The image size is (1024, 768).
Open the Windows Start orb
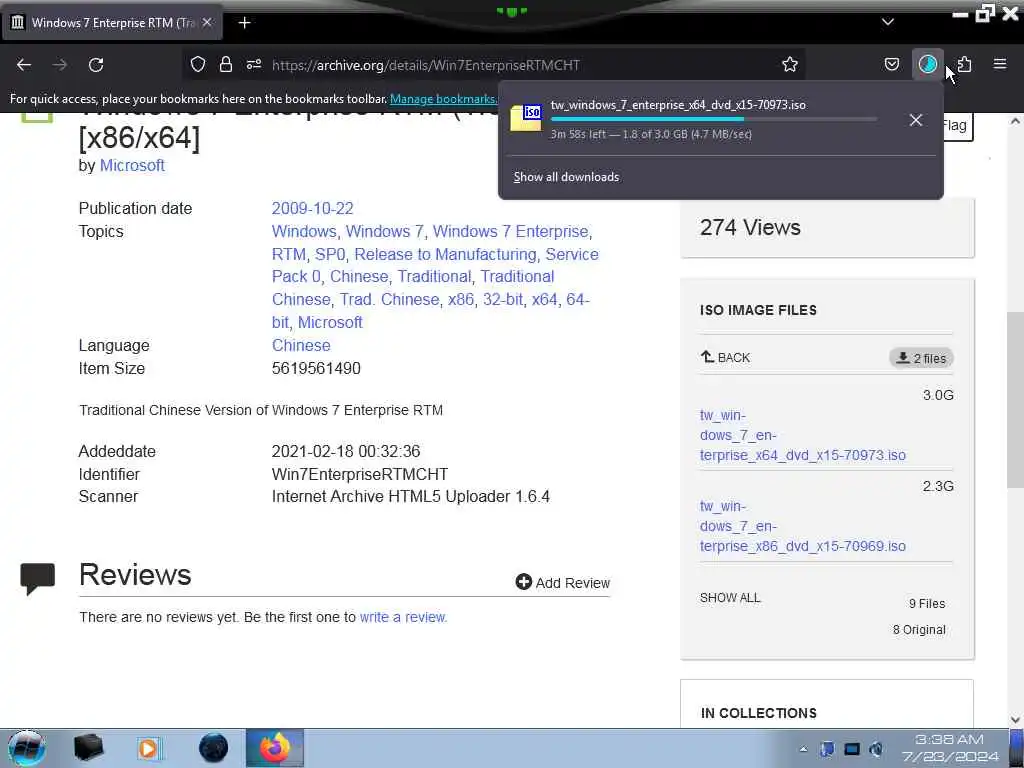point(27,748)
